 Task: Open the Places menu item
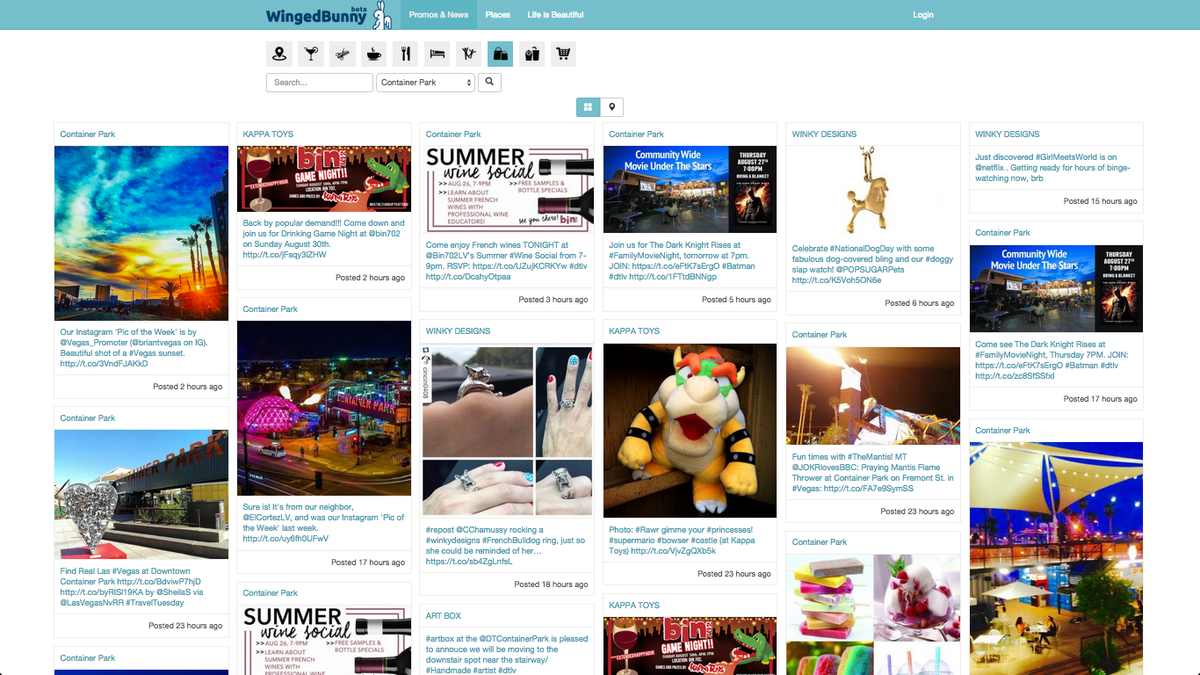coord(498,15)
